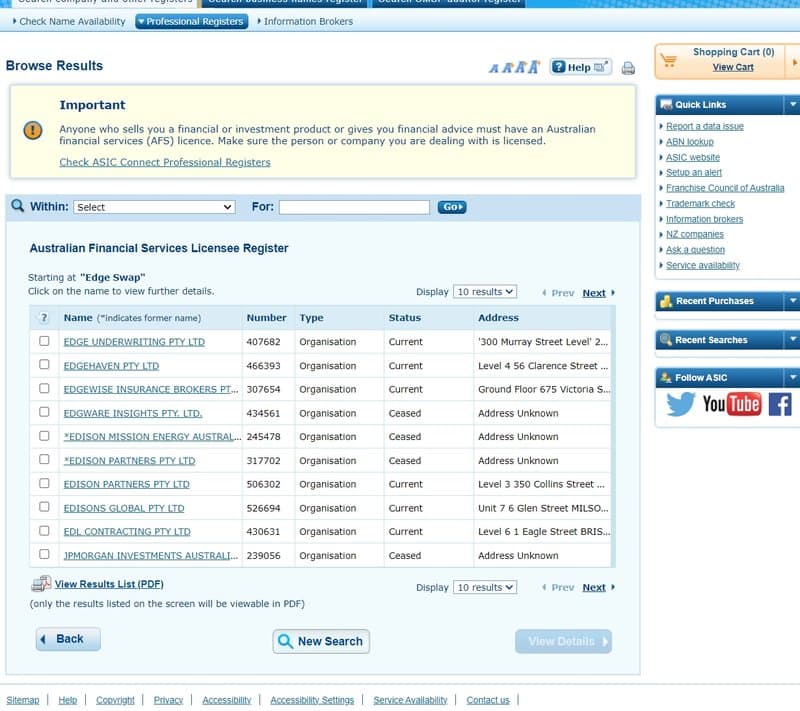
Task: Open top Display 10 results dropdown
Action: pyautogui.click(x=485, y=292)
